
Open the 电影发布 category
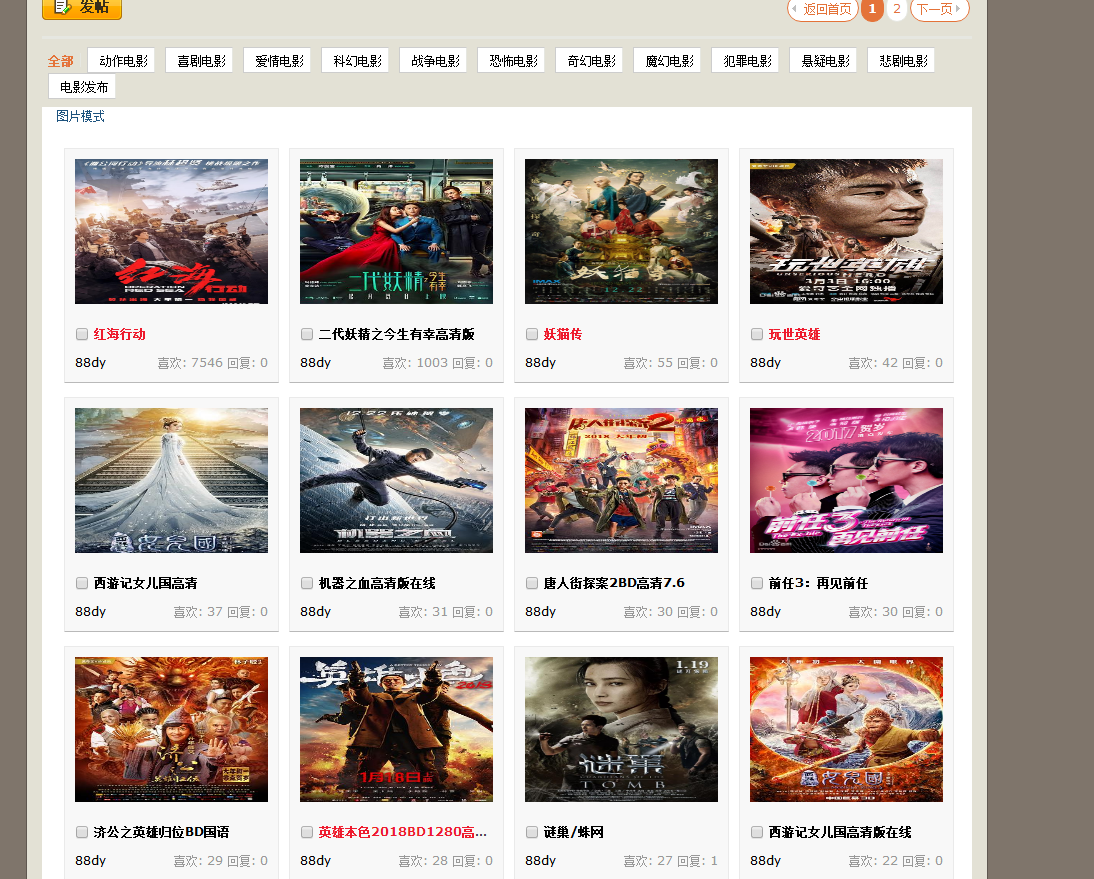[x=82, y=87]
